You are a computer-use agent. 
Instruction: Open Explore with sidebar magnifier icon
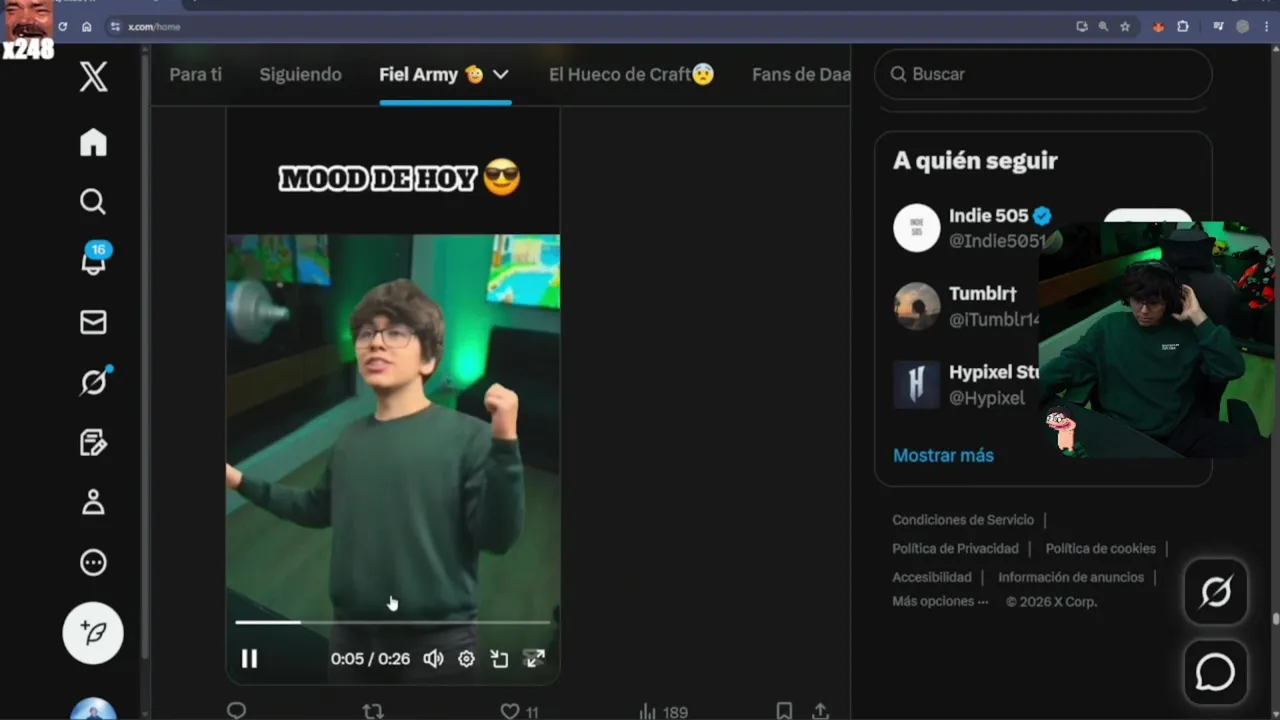[x=93, y=202]
